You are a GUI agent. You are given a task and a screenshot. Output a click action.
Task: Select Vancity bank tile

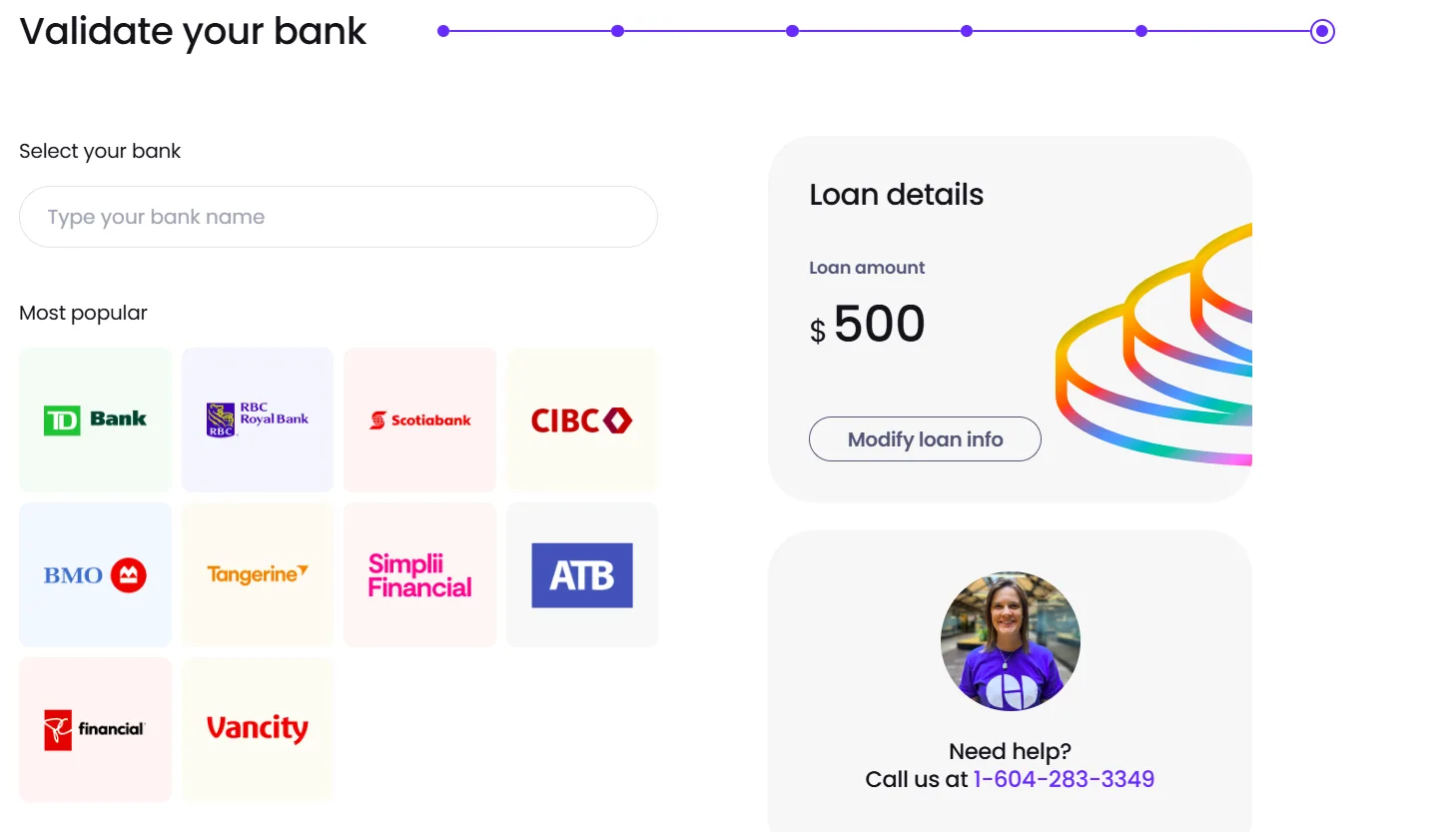[x=257, y=729]
